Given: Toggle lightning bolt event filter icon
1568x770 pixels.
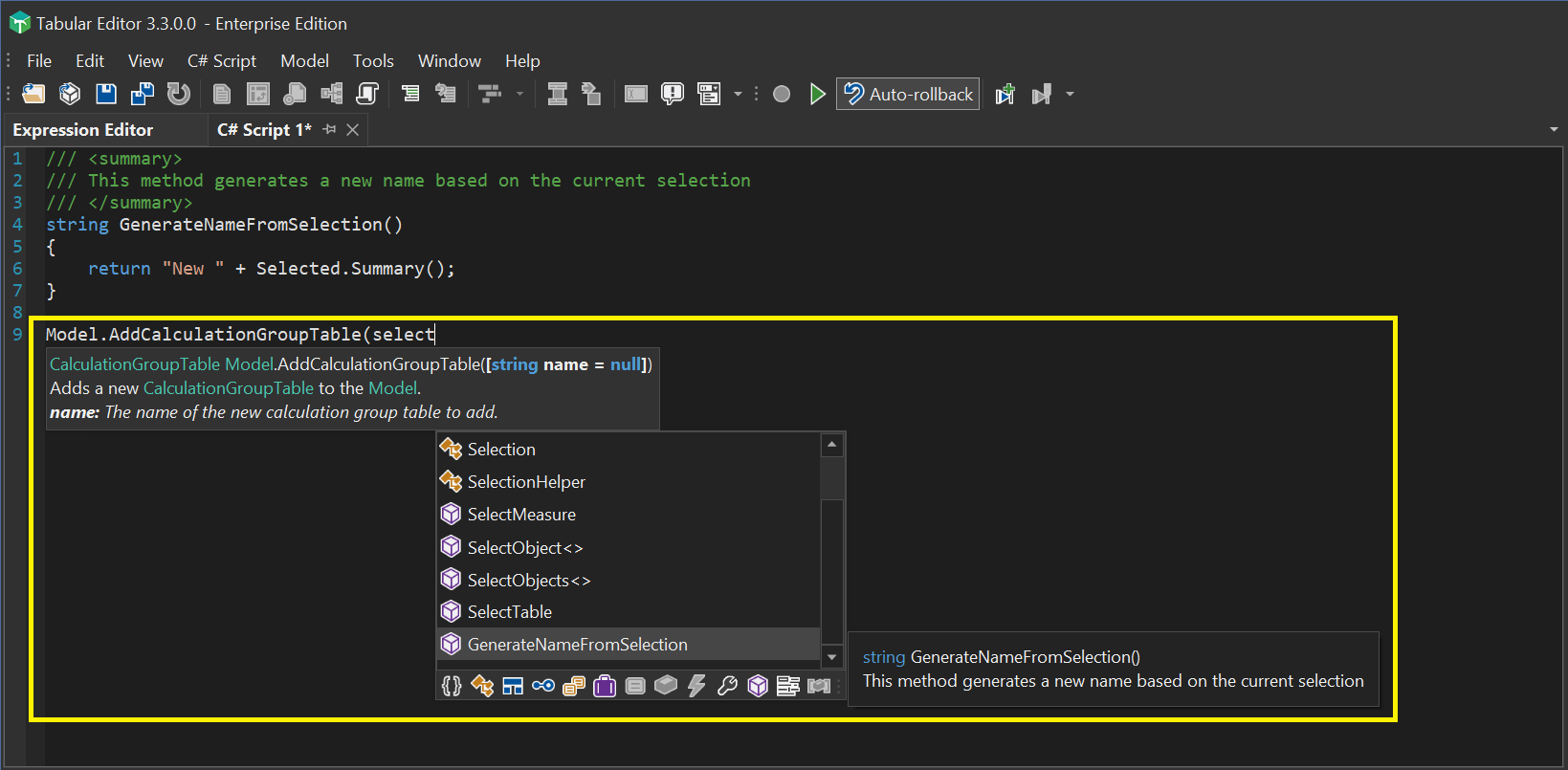Looking at the screenshot, I should pos(696,686).
